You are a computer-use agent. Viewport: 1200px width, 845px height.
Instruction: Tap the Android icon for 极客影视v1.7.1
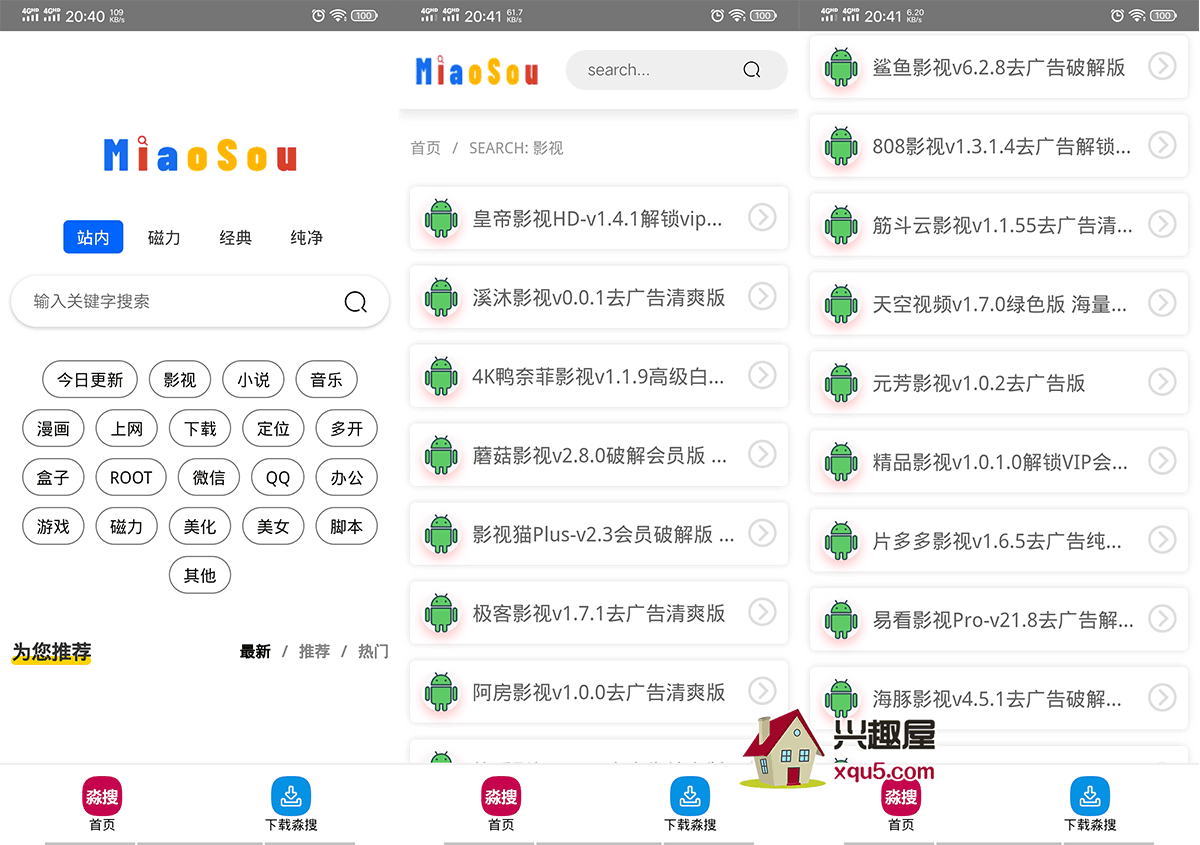click(x=441, y=613)
